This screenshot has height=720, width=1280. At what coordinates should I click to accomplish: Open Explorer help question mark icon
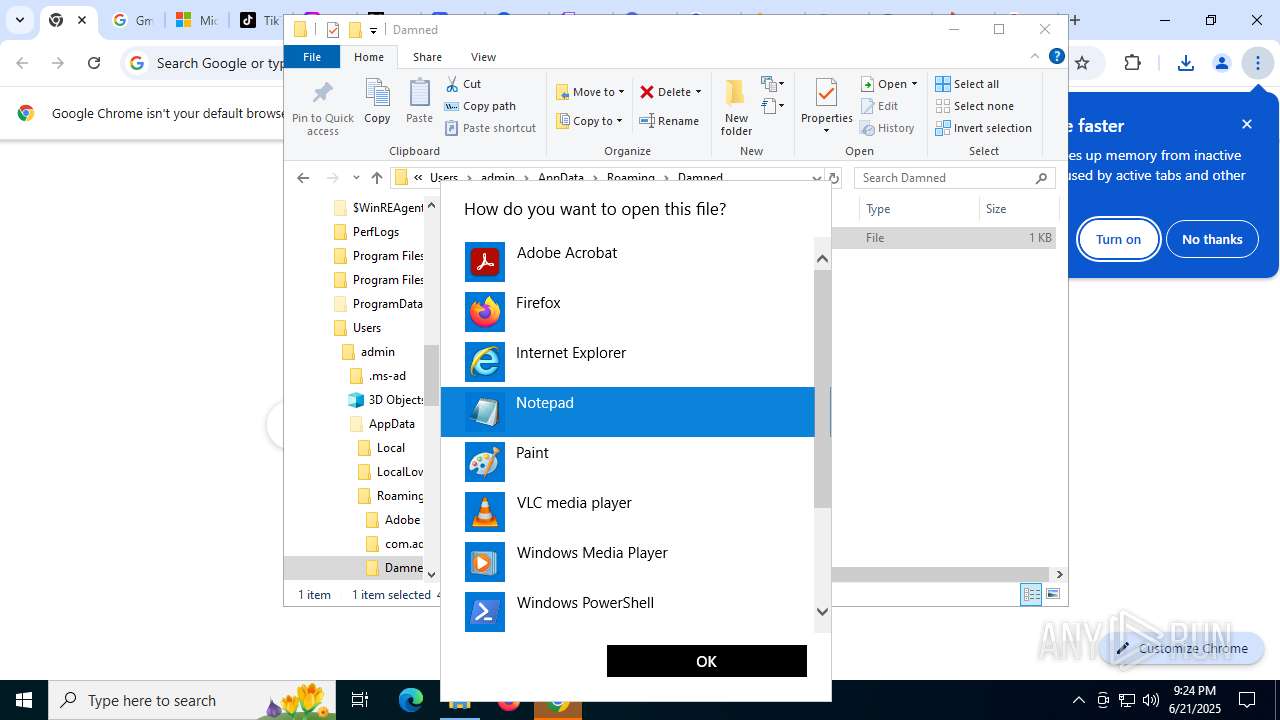[x=1056, y=57]
